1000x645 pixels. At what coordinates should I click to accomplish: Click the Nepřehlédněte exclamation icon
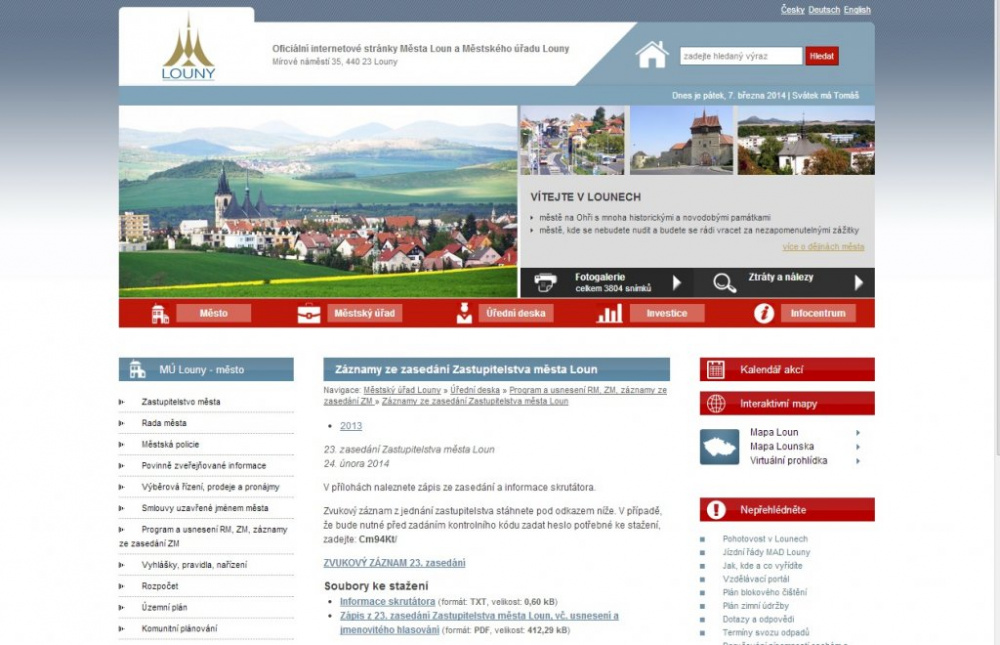pyautogui.click(x=716, y=510)
